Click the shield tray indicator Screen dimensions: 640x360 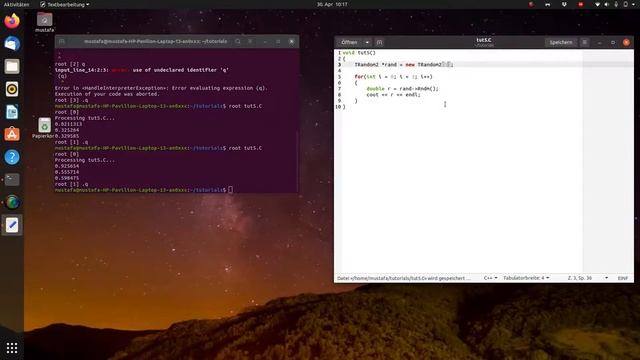click(x=564, y=4)
